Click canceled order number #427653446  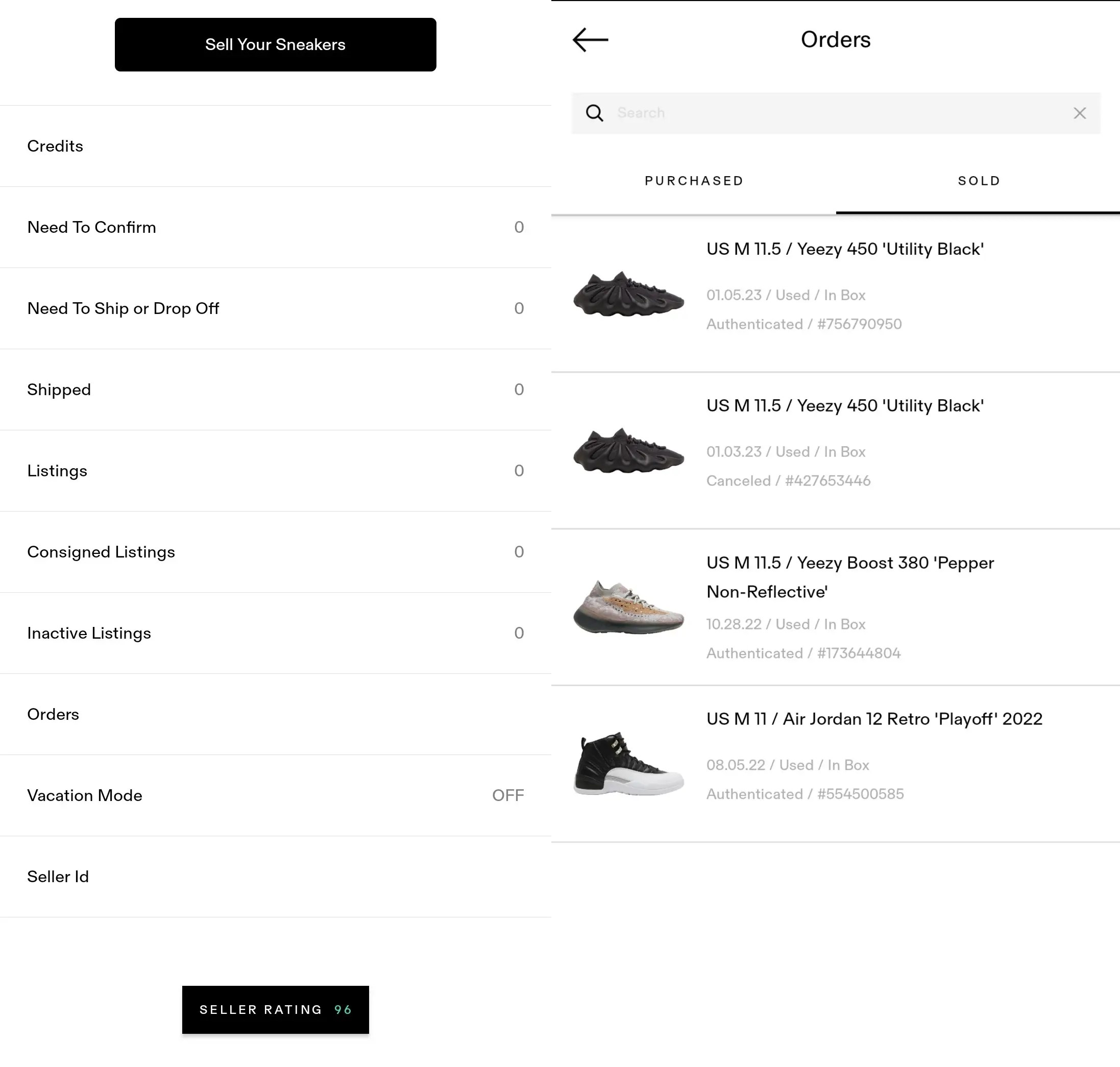click(x=827, y=480)
